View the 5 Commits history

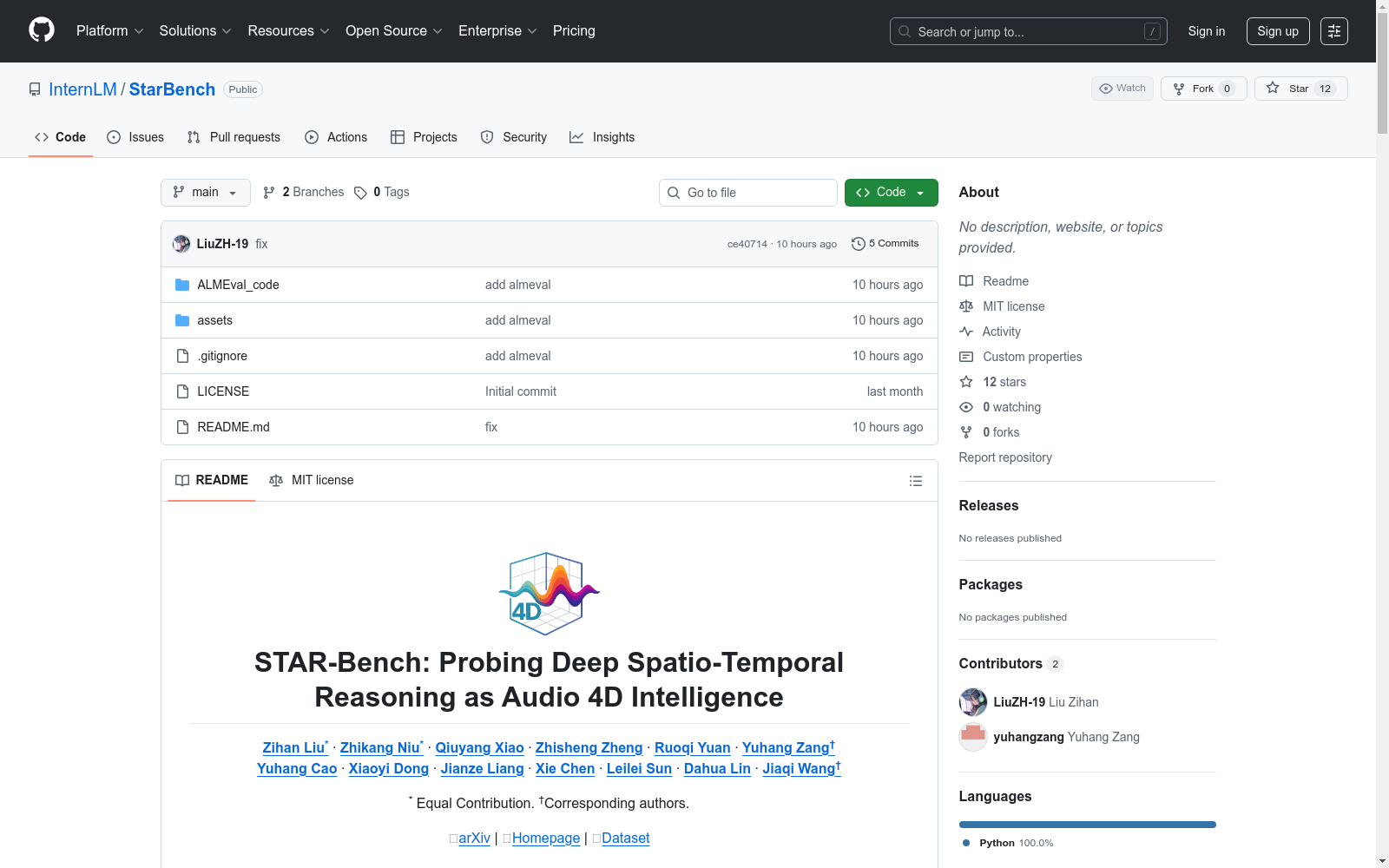[885, 244]
